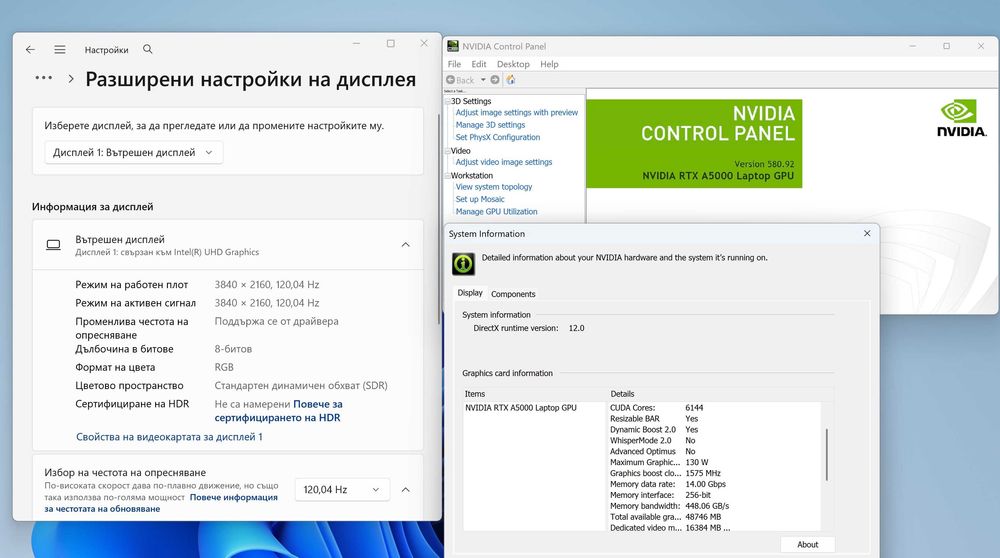The image size is (1000, 558).
Task: Click the System Information info icon
Action: pyautogui.click(x=464, y=263)
